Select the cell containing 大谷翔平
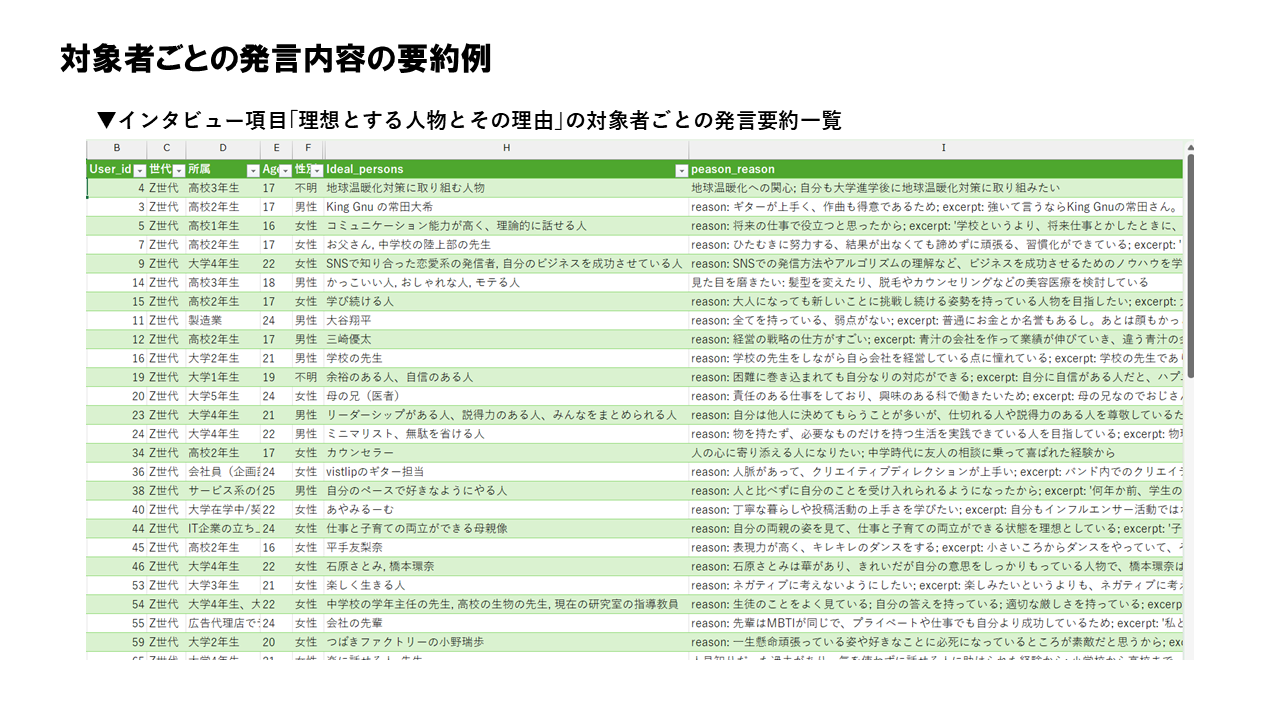The height and width of the screenshot is (720, 1280). (349, 320)
